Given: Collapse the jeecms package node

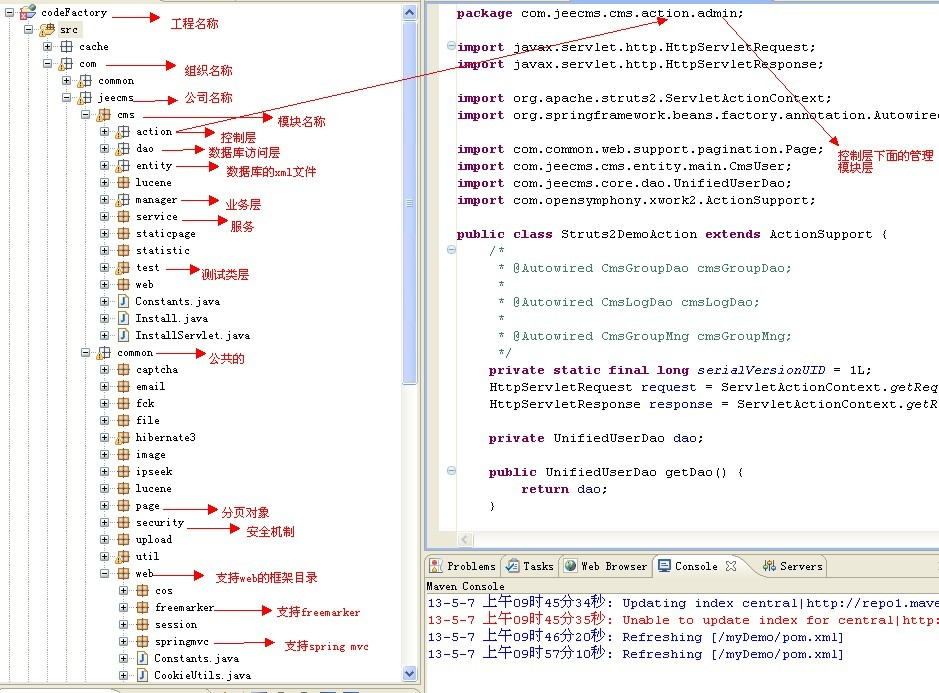Looking at the screenshot, I should (x=67, y=98).
